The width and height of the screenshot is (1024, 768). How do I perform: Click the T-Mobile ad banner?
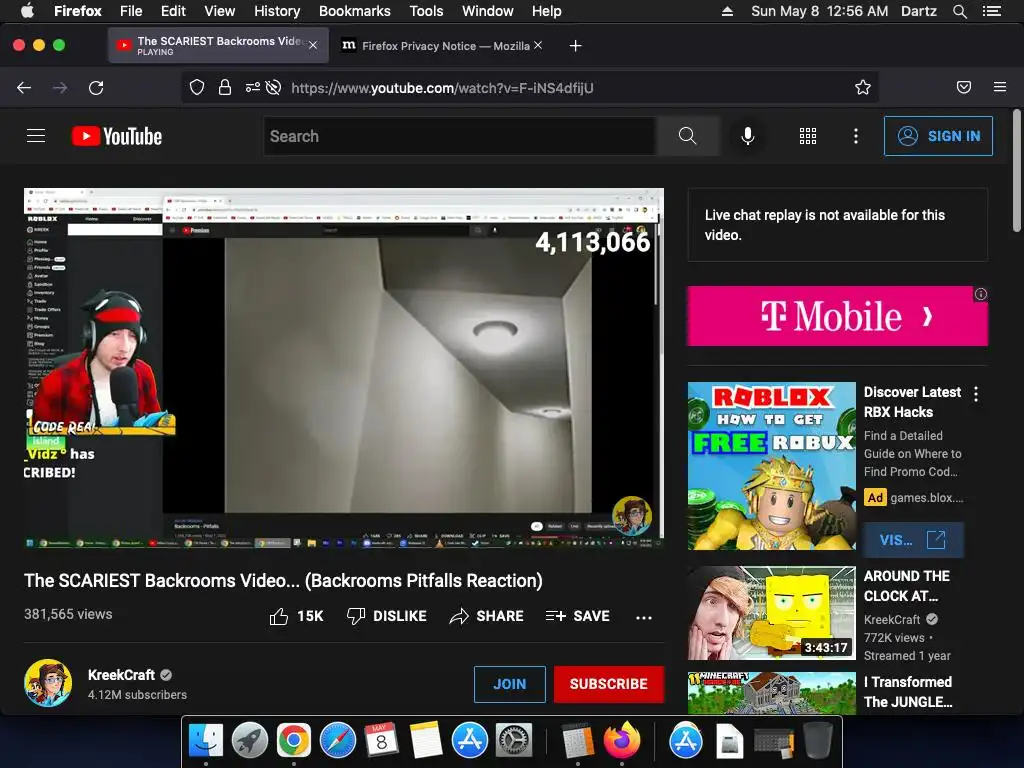[x=837, y=316]
